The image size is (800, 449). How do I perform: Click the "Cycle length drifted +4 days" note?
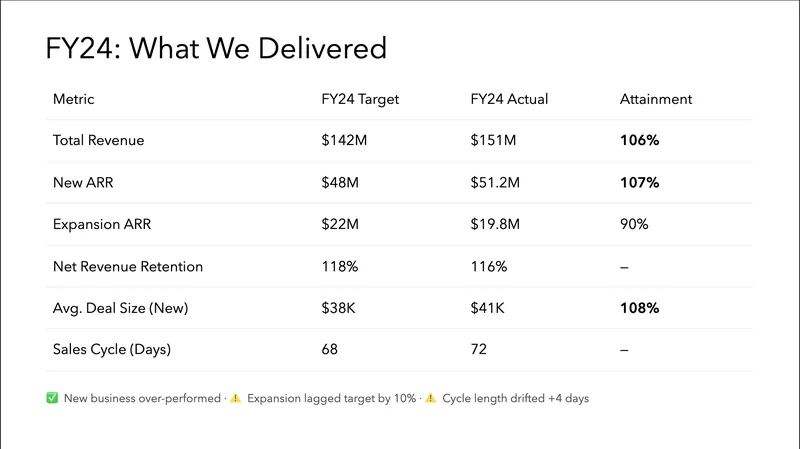click(515, 398)
